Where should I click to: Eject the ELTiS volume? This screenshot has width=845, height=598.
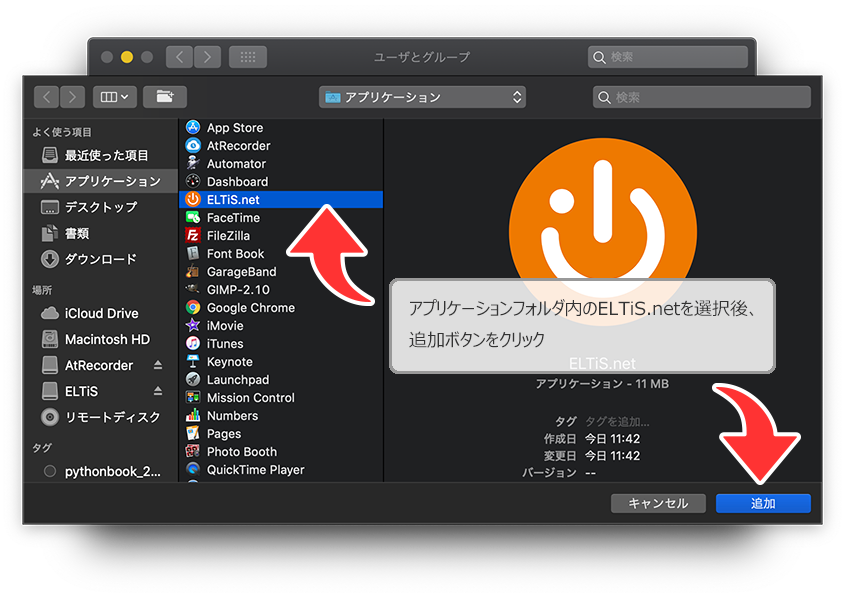click(x=158, y=391)
